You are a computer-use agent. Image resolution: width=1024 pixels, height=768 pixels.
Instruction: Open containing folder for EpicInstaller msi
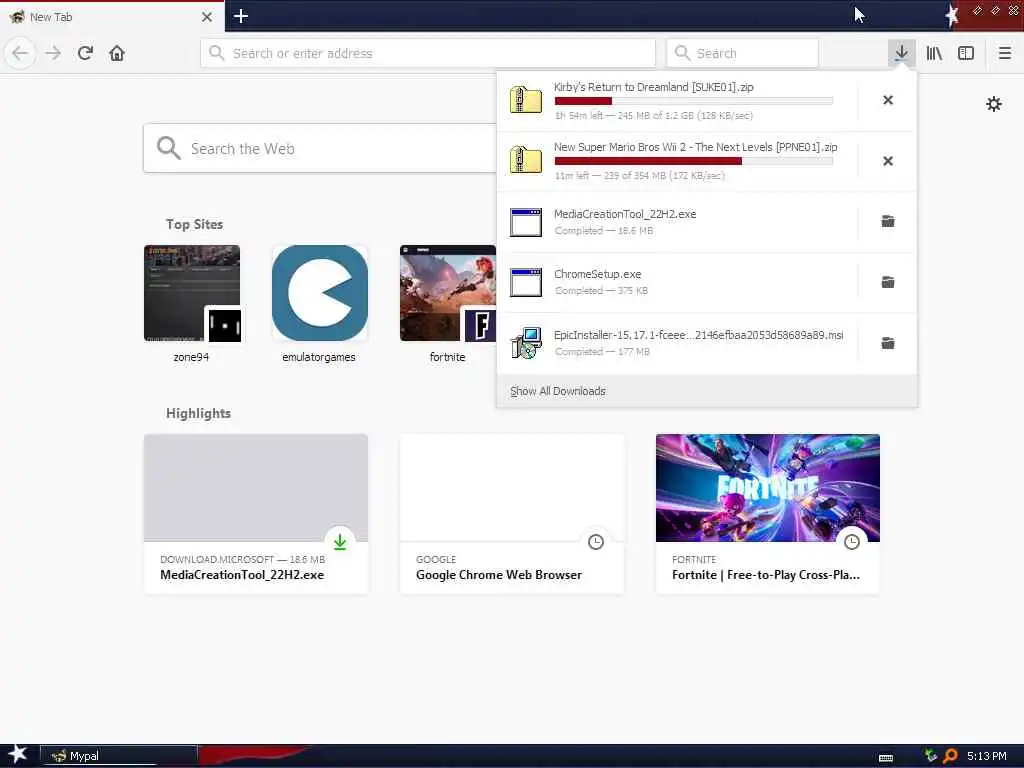[x=888, y=343]
